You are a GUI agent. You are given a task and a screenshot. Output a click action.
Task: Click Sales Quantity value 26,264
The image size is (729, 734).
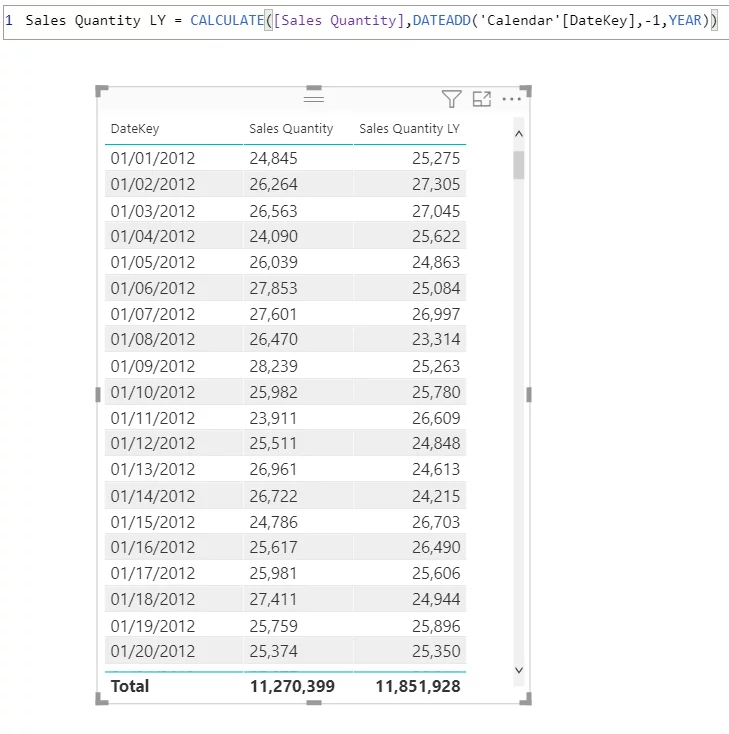pos(273,184)
